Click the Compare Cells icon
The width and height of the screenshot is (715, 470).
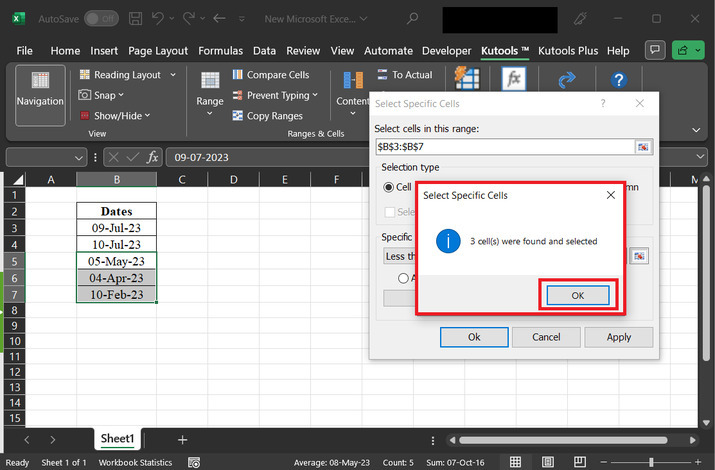pyautogui.click(x=239, y=75)
